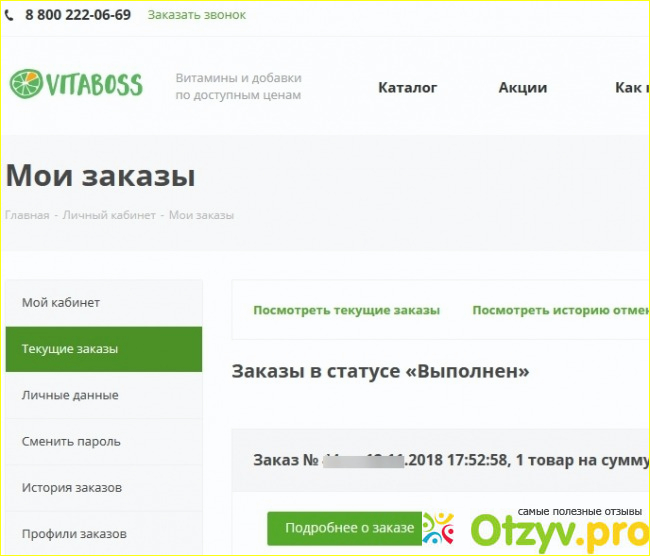Open 'Посмотреть историю отмен' link
Screen dimensions: 650x556
[560, 310]
